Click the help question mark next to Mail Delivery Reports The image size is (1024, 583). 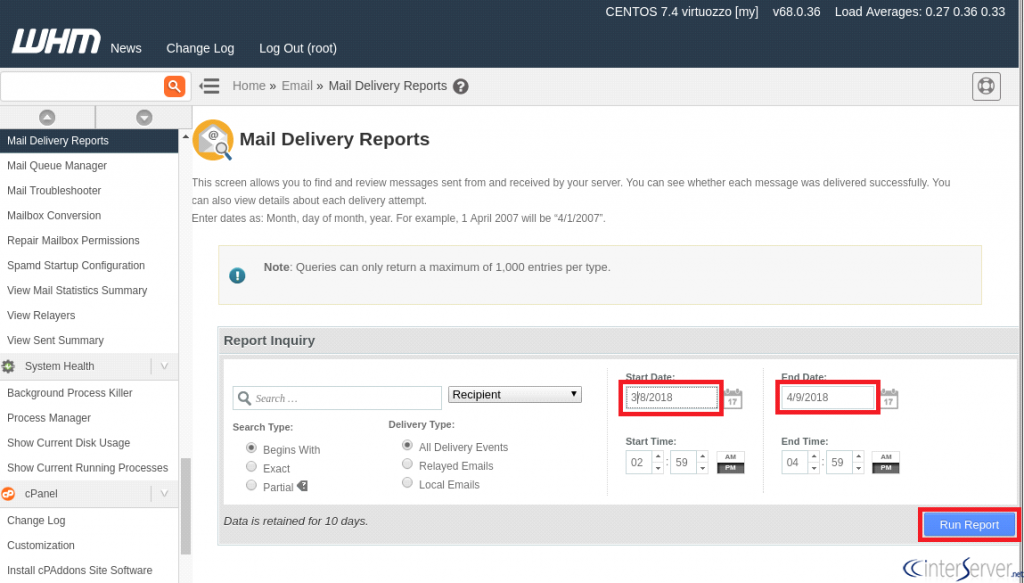tap(460, 86)
